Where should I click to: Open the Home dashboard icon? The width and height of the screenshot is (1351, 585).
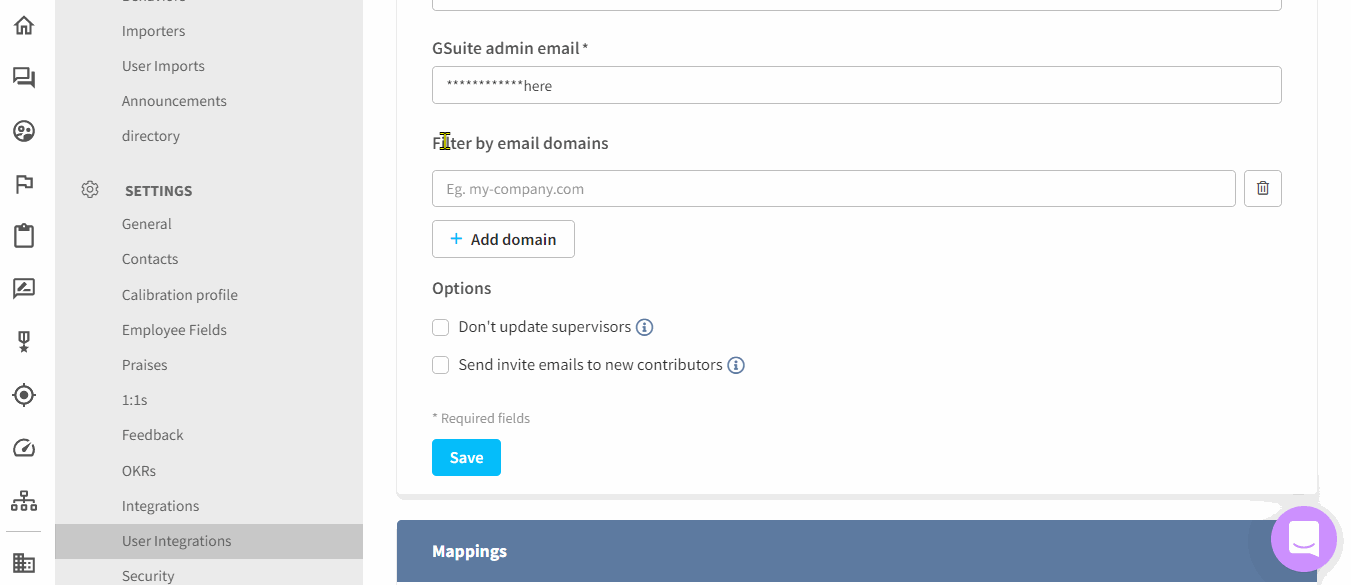[23, 24]
